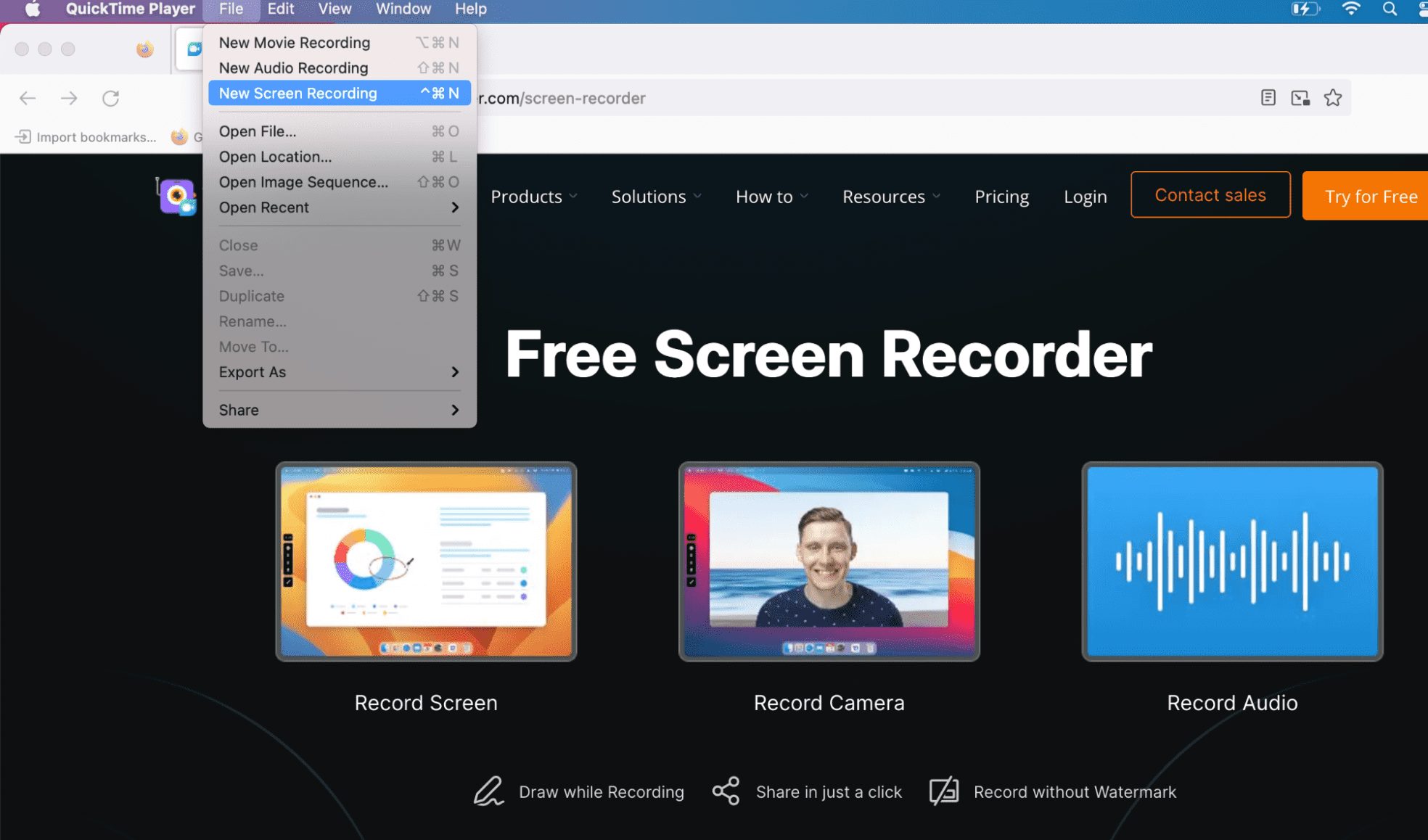Click the Login navigation link

pyautogui.click(x=1085, y=196)
